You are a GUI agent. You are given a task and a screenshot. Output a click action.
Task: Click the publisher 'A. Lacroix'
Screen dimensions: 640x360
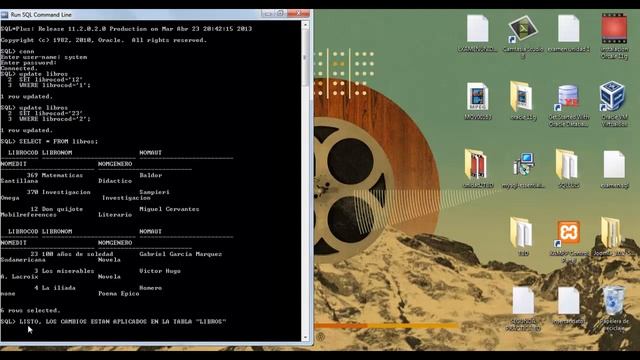pos(19,277)
